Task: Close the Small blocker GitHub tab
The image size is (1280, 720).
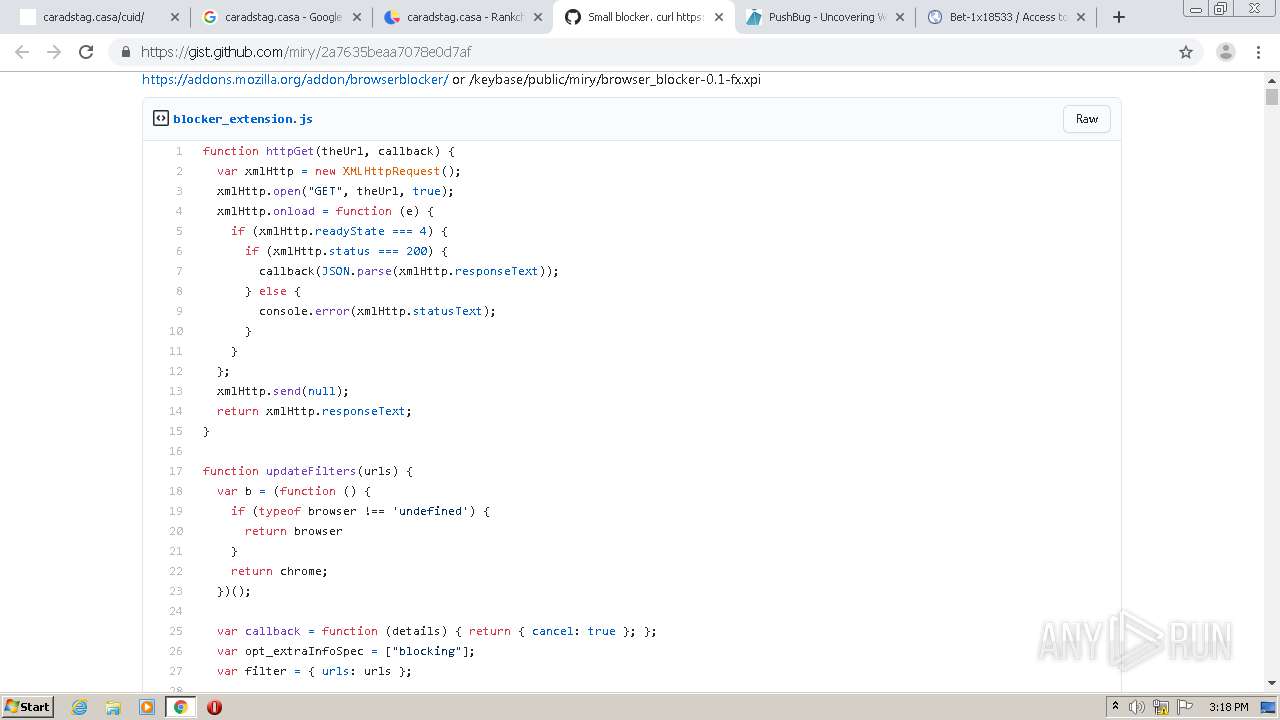Action: click(718, 17)
